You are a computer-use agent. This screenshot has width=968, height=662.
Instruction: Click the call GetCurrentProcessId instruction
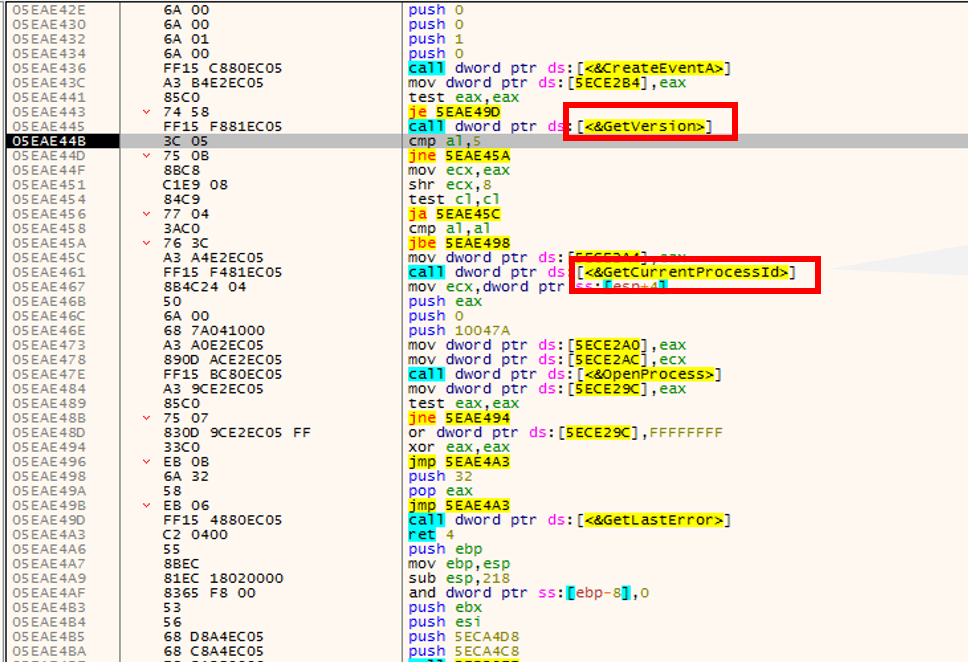tap(602, 272)
